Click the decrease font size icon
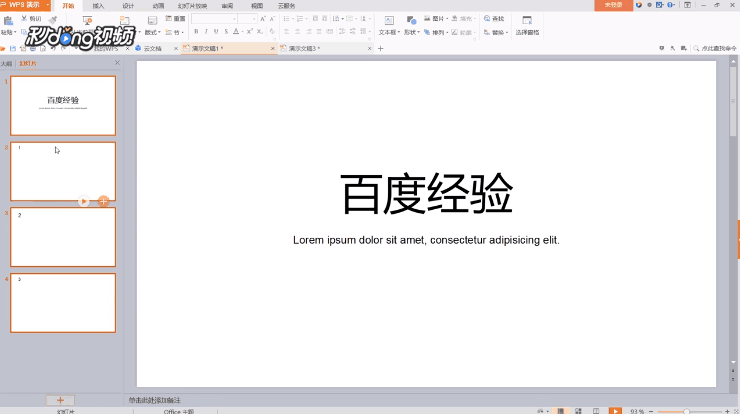 [x=272, y=19]
